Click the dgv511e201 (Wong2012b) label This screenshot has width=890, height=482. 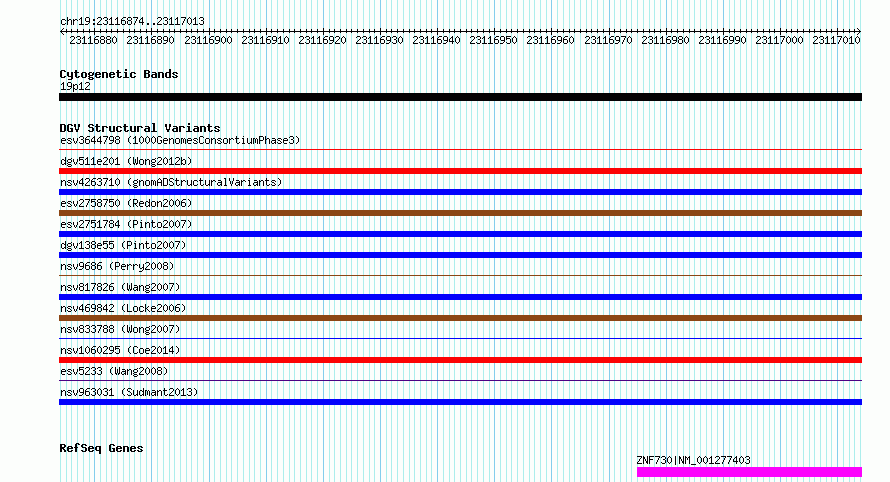point(126,161)
